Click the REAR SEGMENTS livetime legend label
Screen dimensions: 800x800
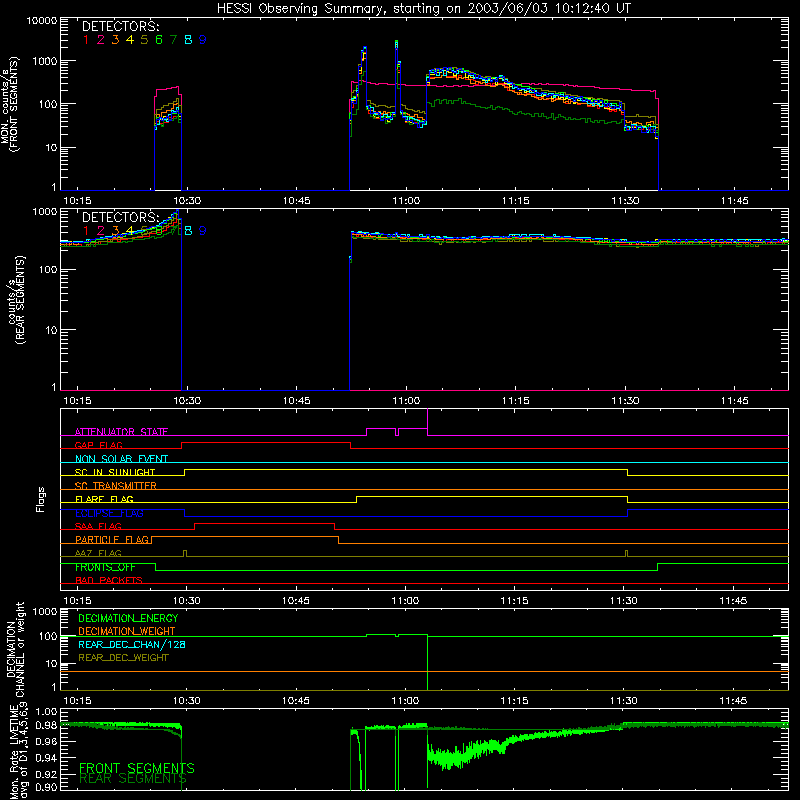(x=133, y=779)
